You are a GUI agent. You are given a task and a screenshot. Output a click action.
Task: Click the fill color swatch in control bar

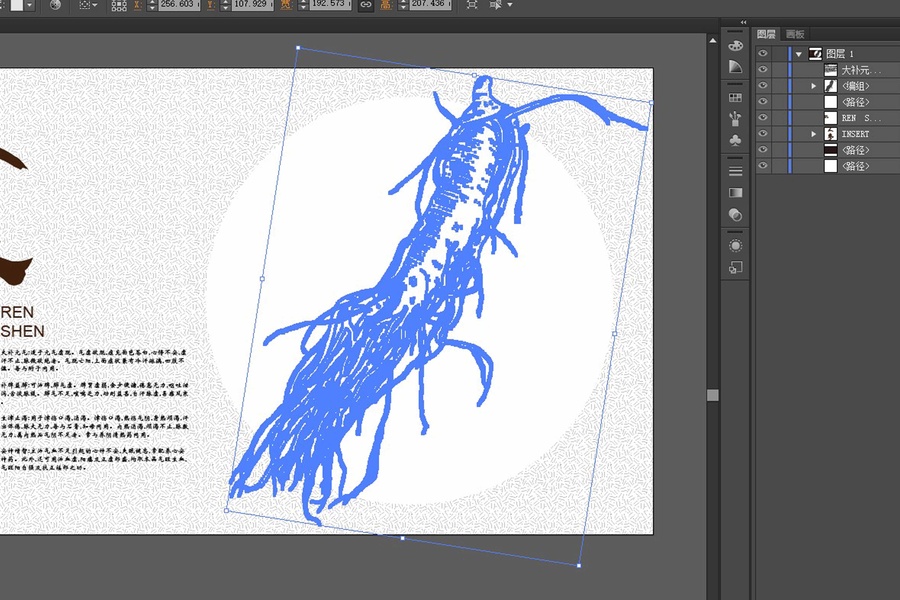(x=17, y=5)
